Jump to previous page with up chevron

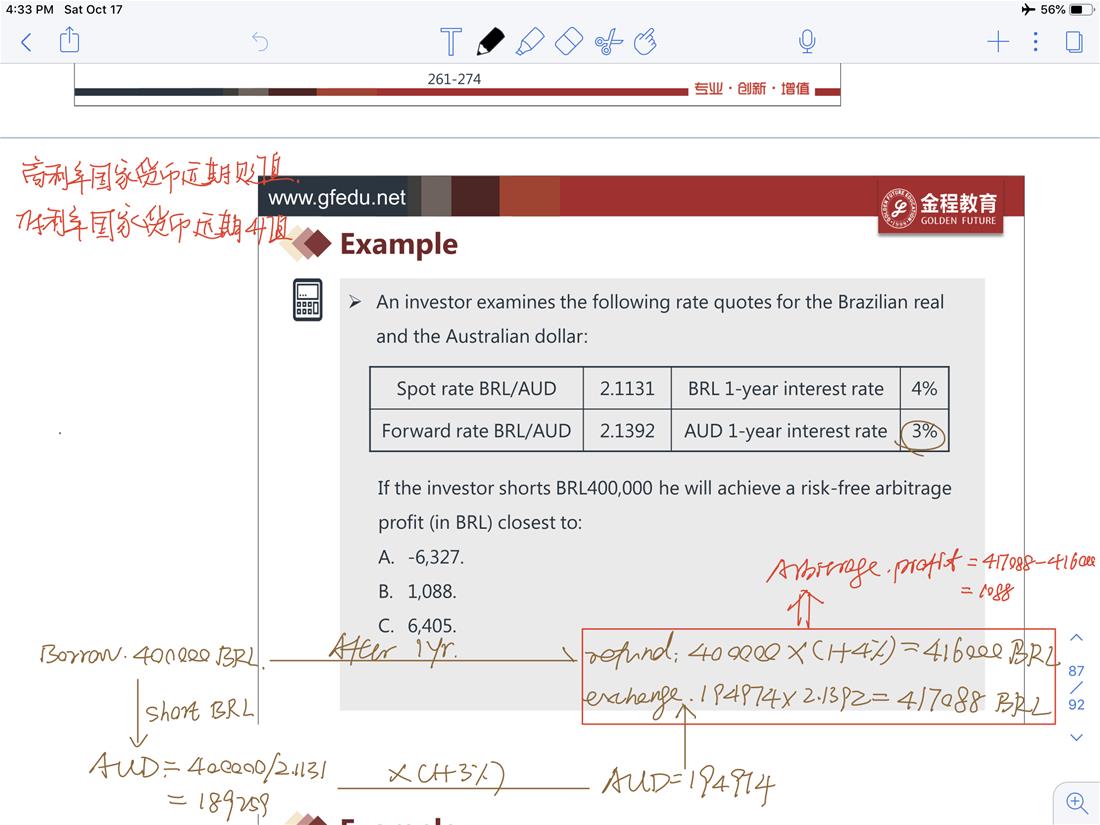pos(1076,638)
